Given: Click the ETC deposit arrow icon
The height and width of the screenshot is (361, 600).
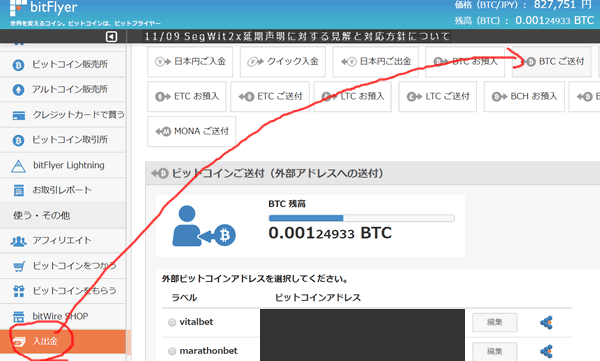Looking at the screenshot, I should click(x=163, y=97).
